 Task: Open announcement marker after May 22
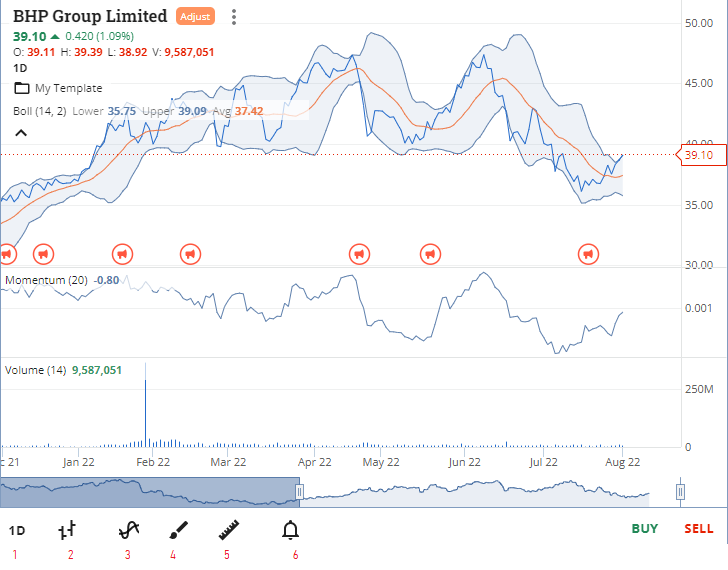pos(430,254)
